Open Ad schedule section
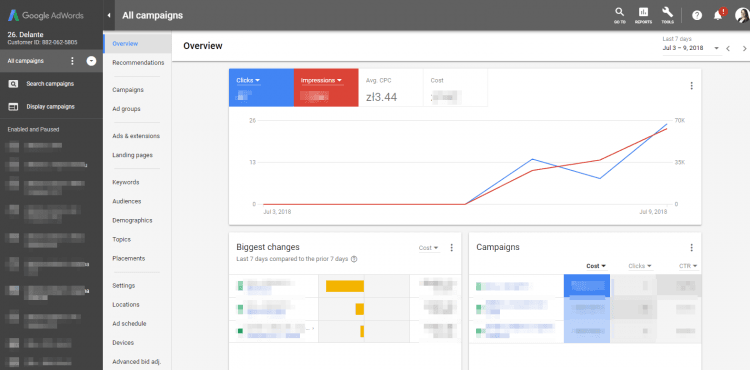Viewport: 750px width, 370px height. click(129, 324)
